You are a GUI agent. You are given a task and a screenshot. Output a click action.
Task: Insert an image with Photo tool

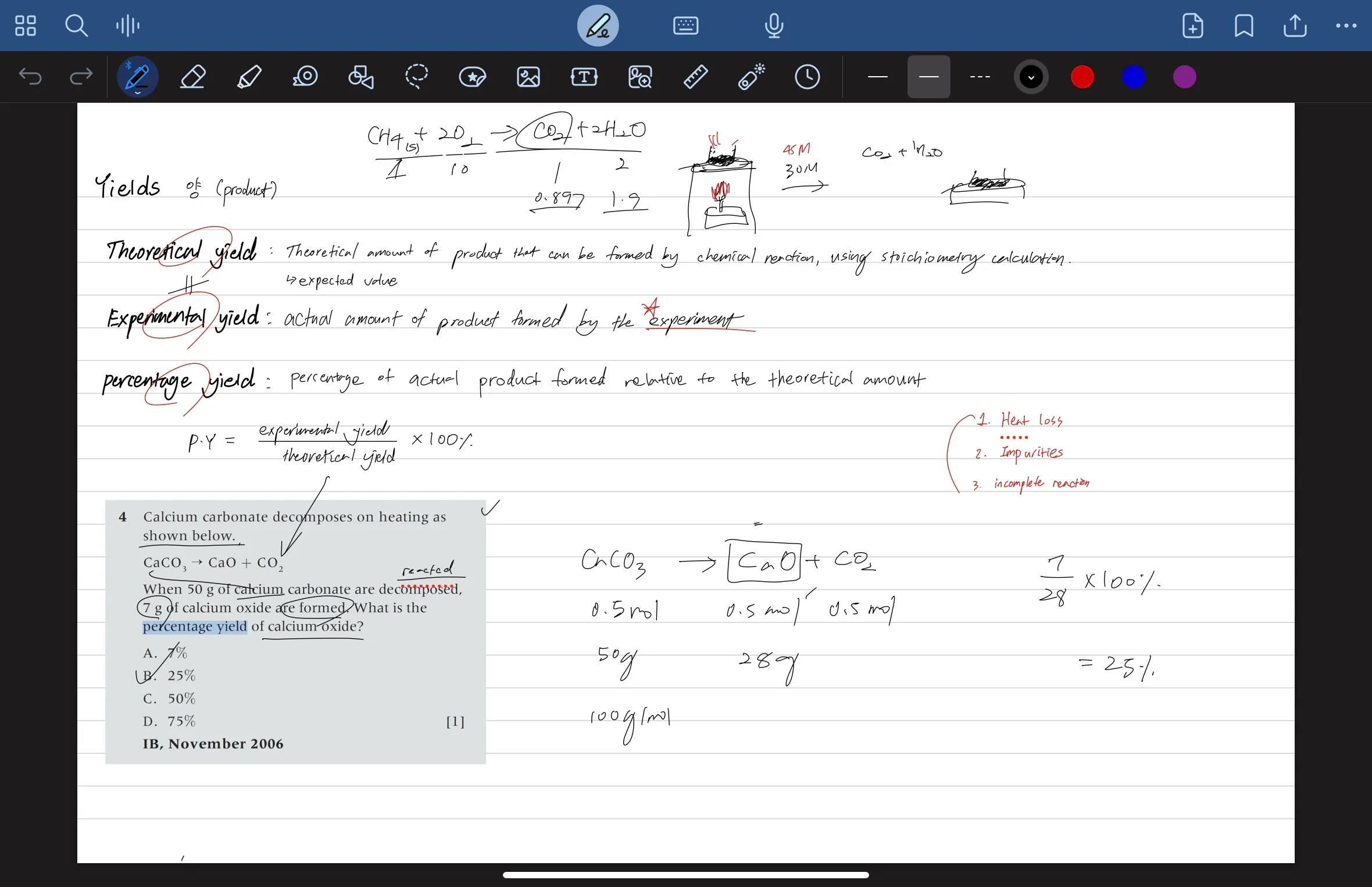[528, 77]
